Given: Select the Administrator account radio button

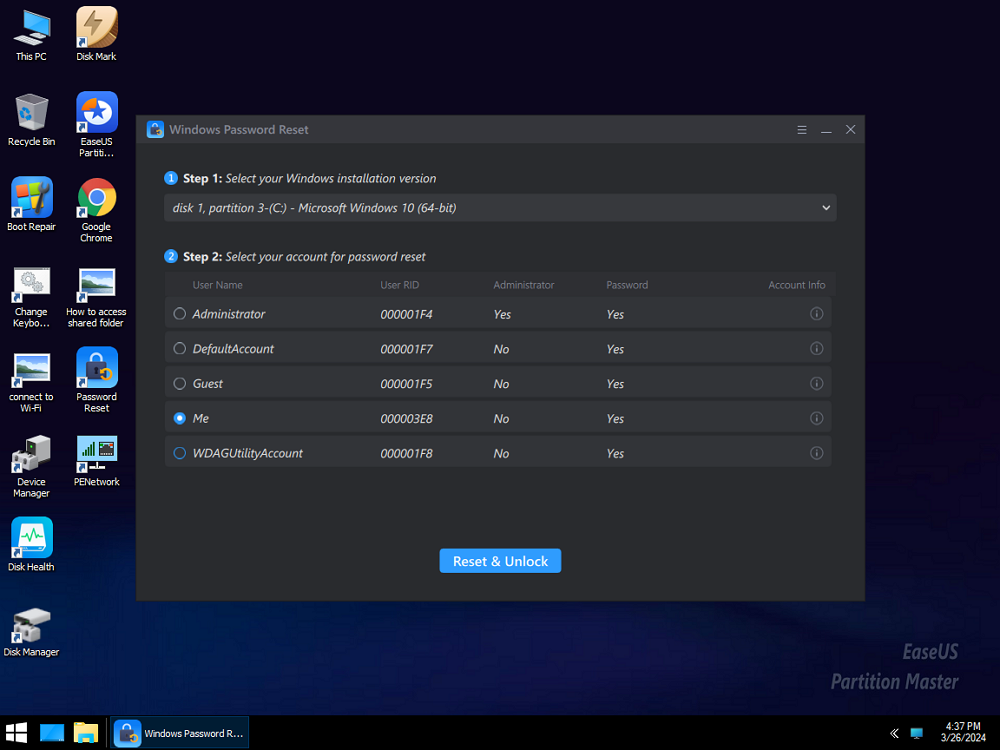Looking at the screenshot, I should [180, 314].
